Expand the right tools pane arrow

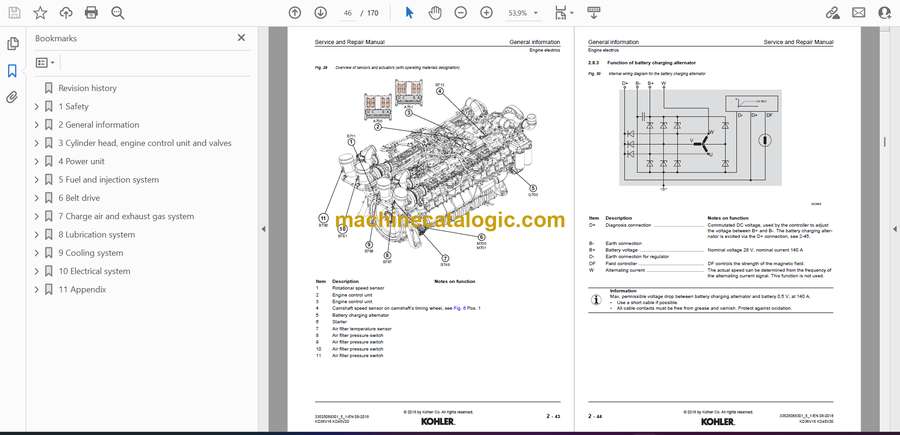click(894, 229)
